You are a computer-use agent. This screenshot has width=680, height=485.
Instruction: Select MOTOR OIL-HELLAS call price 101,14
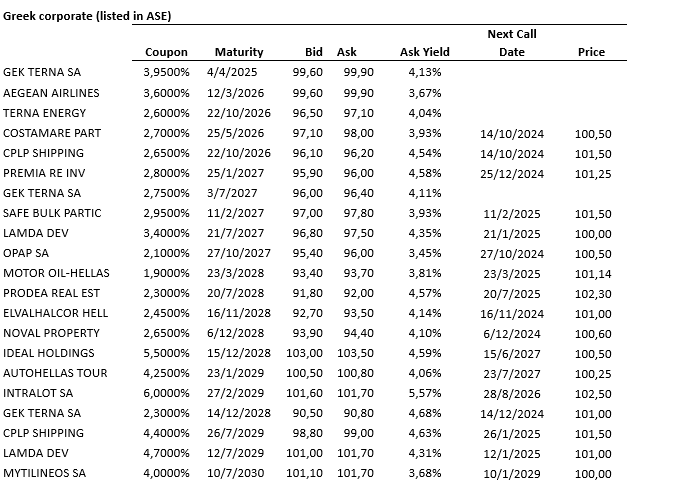[593, 273]
